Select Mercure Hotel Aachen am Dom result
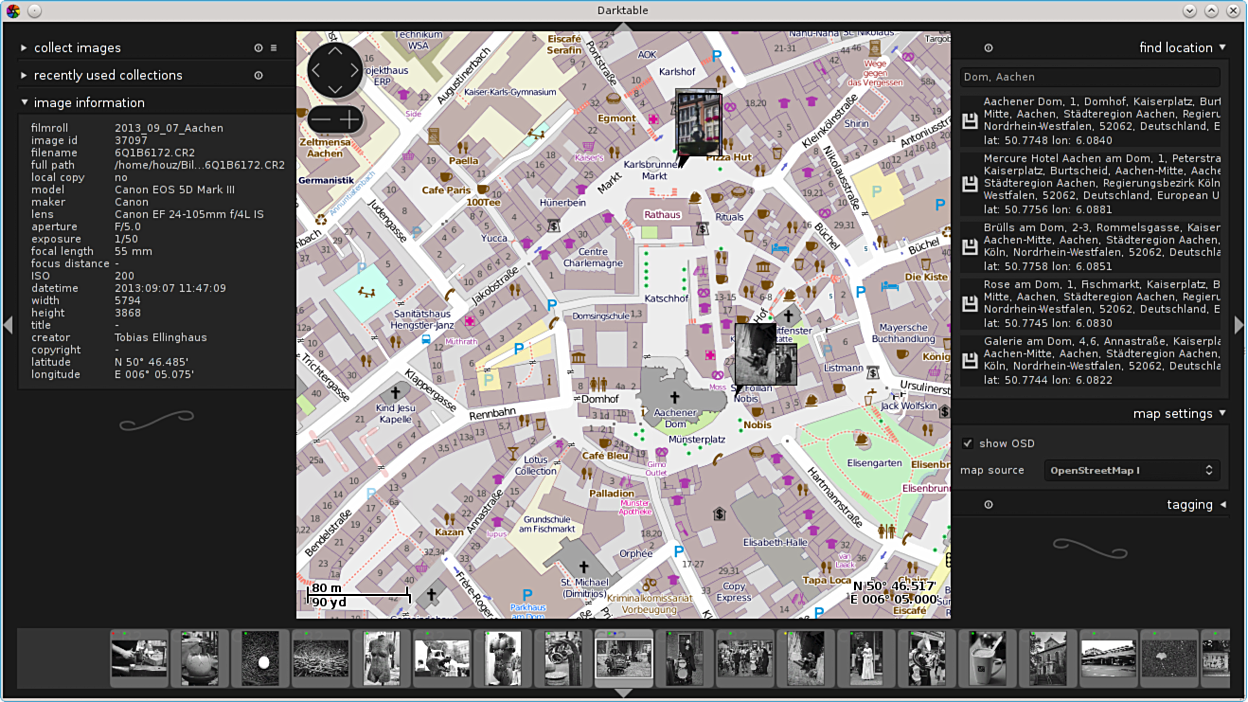 coord(1100,184)
